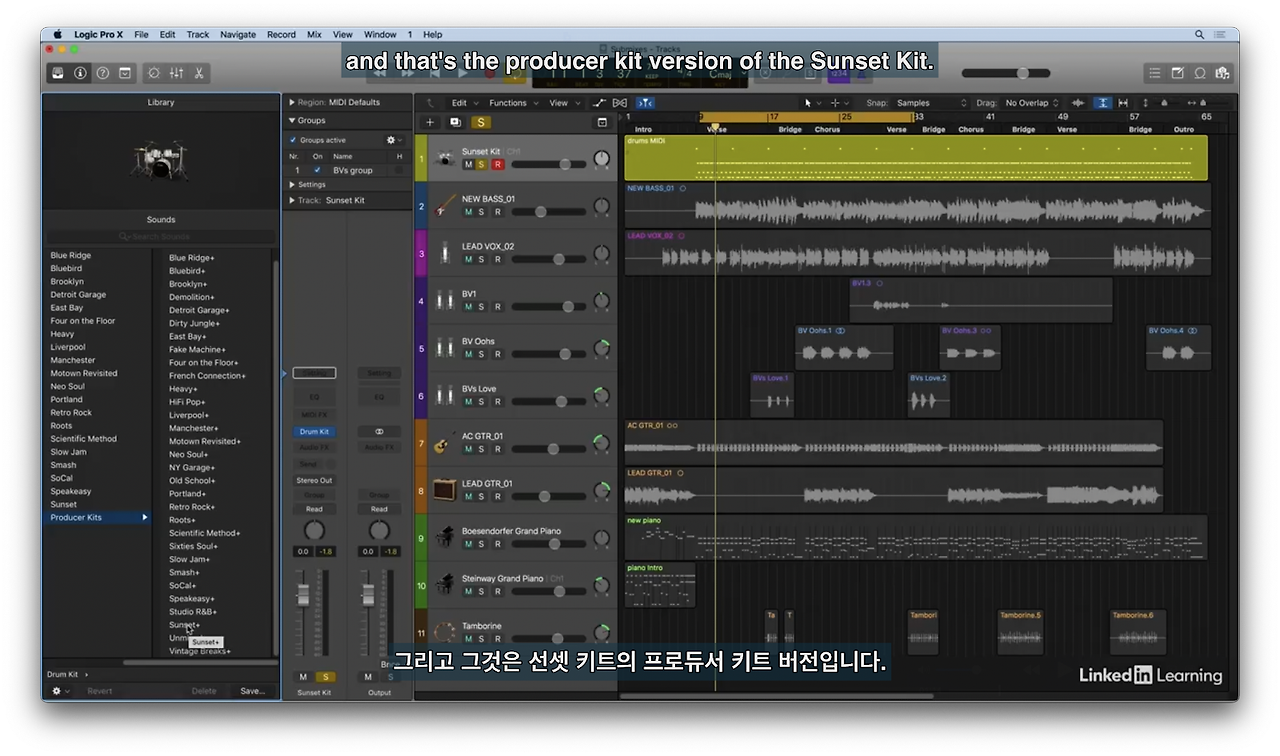Viewport: 1280px width, 756px height.
Task: Click the Stereo Out output slot
Action: pyautogui.click(x=314, y=480)
